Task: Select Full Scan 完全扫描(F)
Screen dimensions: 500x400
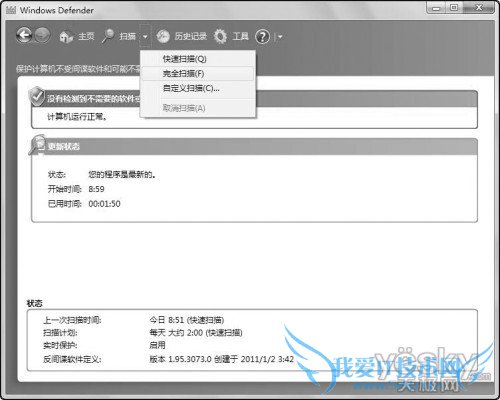Action: (x=198, y=74)
